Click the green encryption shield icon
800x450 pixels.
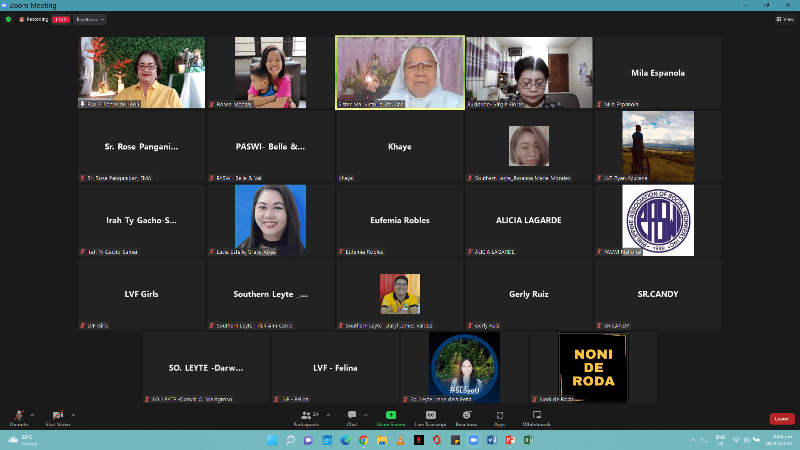coord(9,19)
